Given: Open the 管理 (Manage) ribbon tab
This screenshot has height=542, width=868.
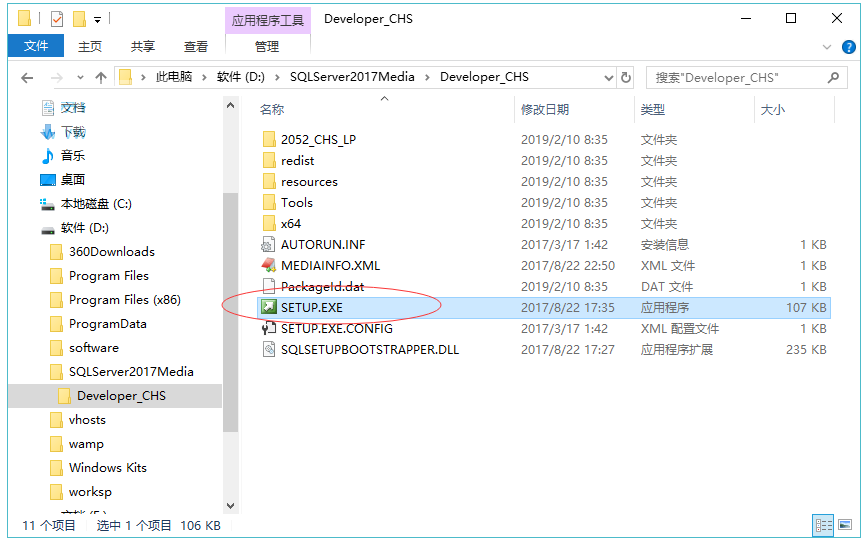Looking at the screenshot, I should pos(267,47).
